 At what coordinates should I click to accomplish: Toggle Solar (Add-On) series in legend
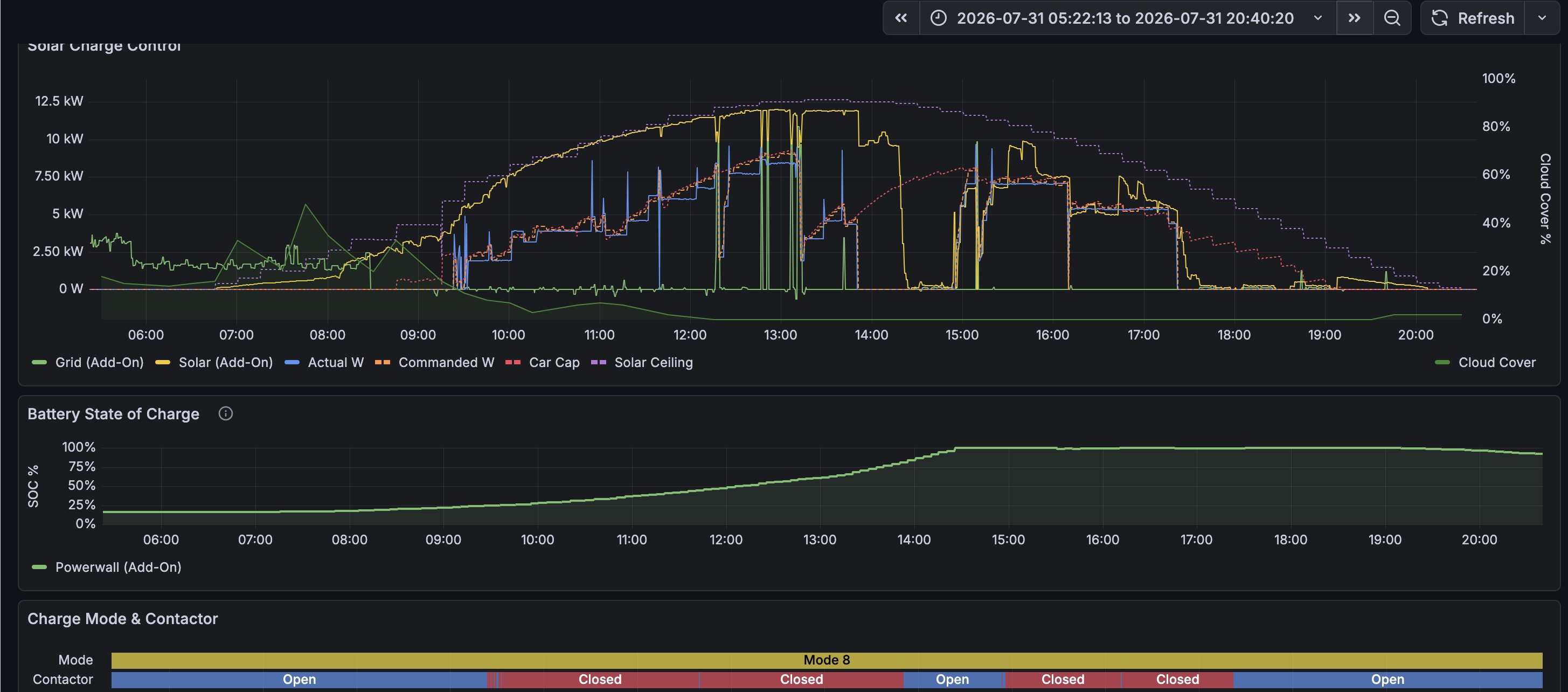pos(225,363)
